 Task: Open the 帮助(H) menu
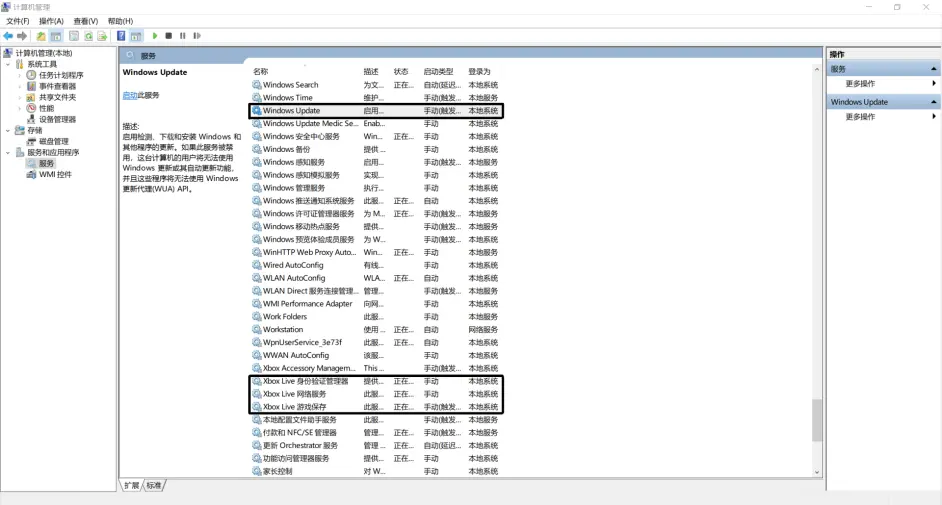(x=120, y=21)
